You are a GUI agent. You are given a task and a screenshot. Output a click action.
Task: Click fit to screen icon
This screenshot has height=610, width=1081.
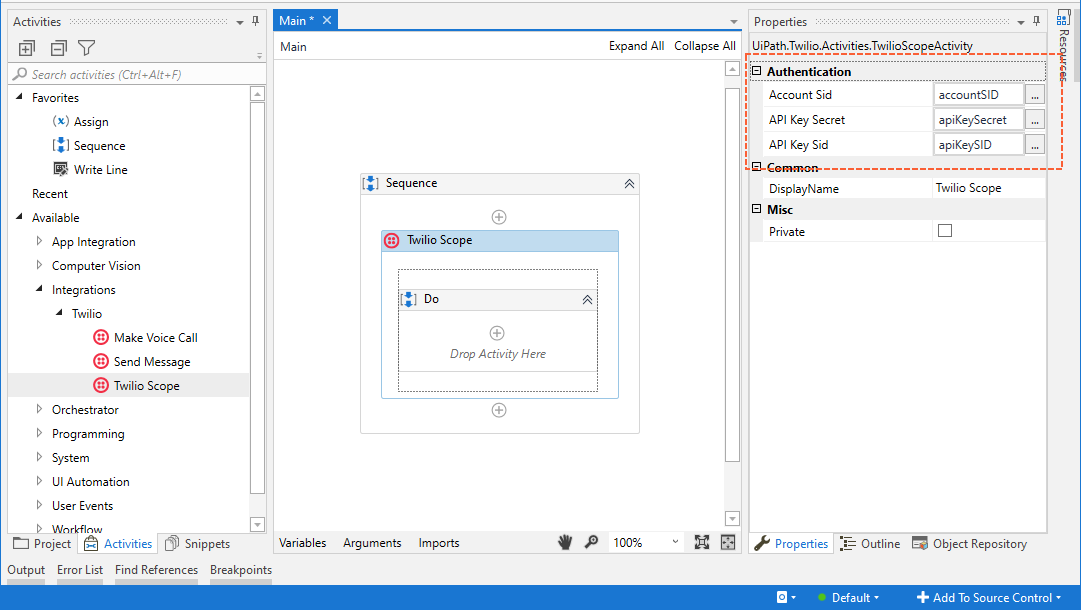coord(702,542)
